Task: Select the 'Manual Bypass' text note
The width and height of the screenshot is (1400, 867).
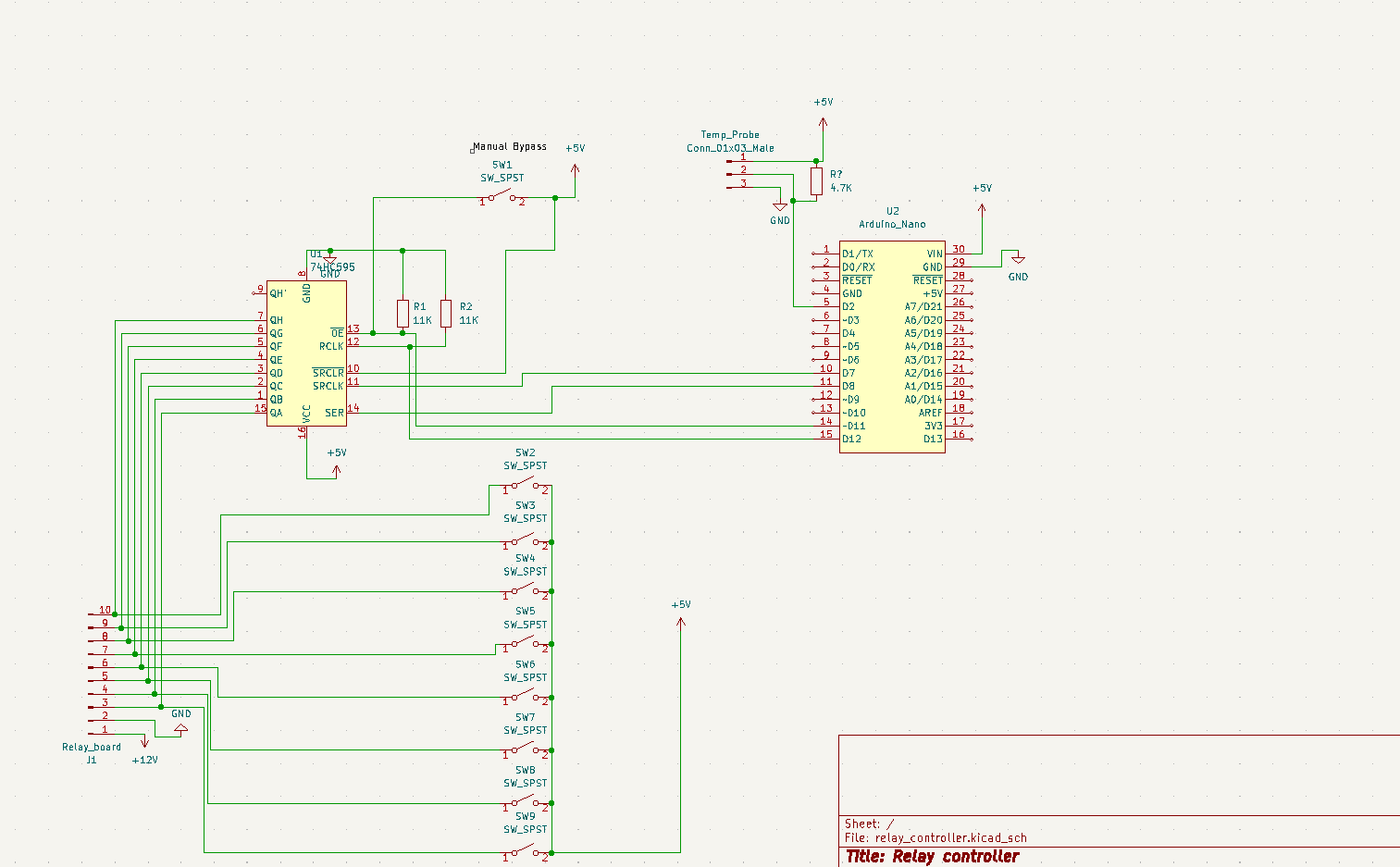Action: pos(510,146)
